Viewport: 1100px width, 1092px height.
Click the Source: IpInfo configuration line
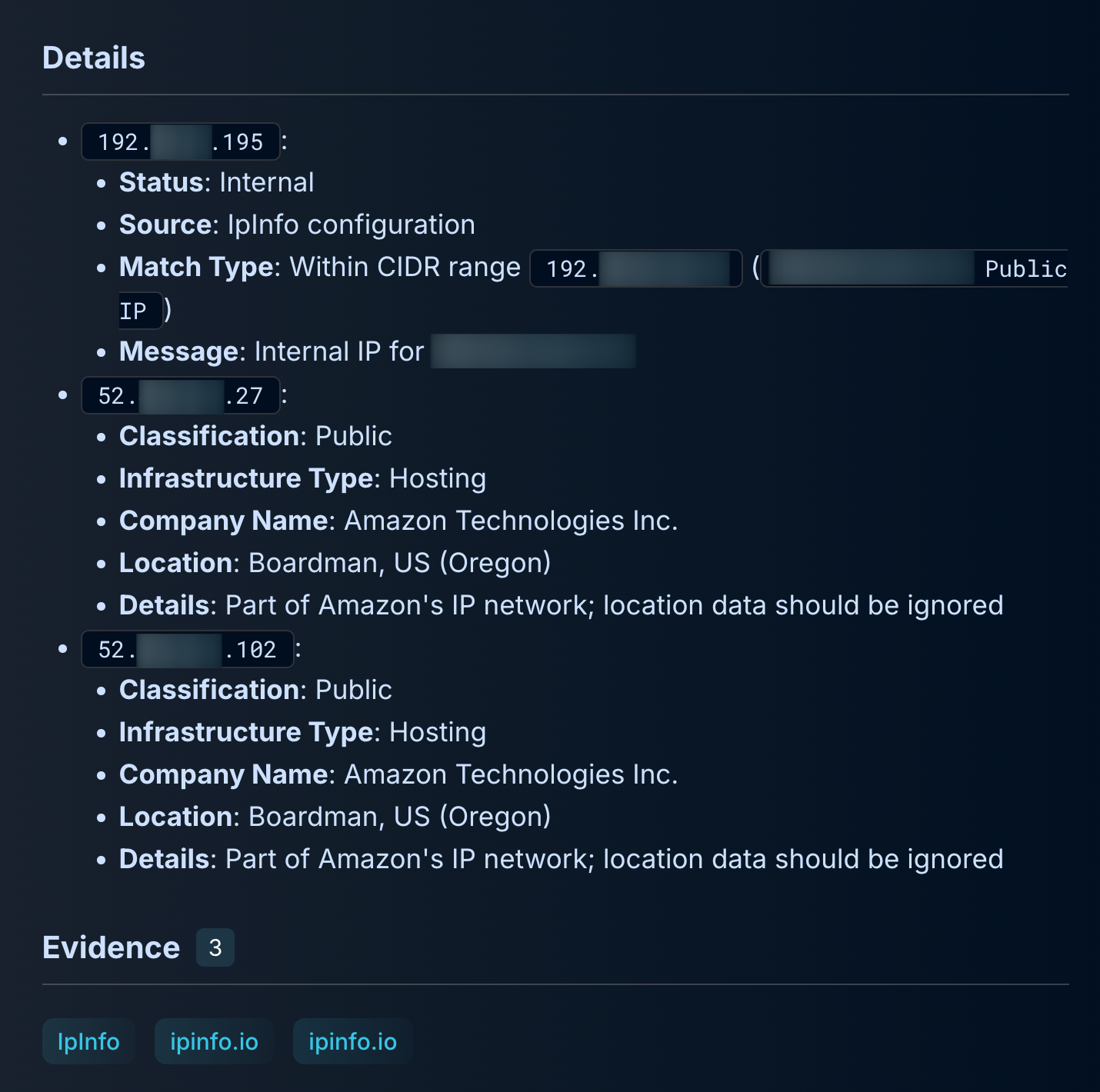[297, 225]
